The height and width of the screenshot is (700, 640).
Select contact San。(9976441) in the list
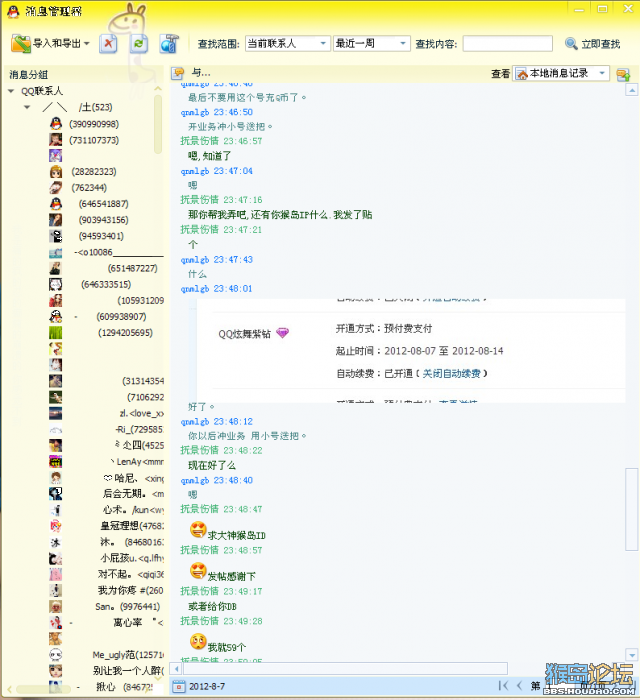128,606
